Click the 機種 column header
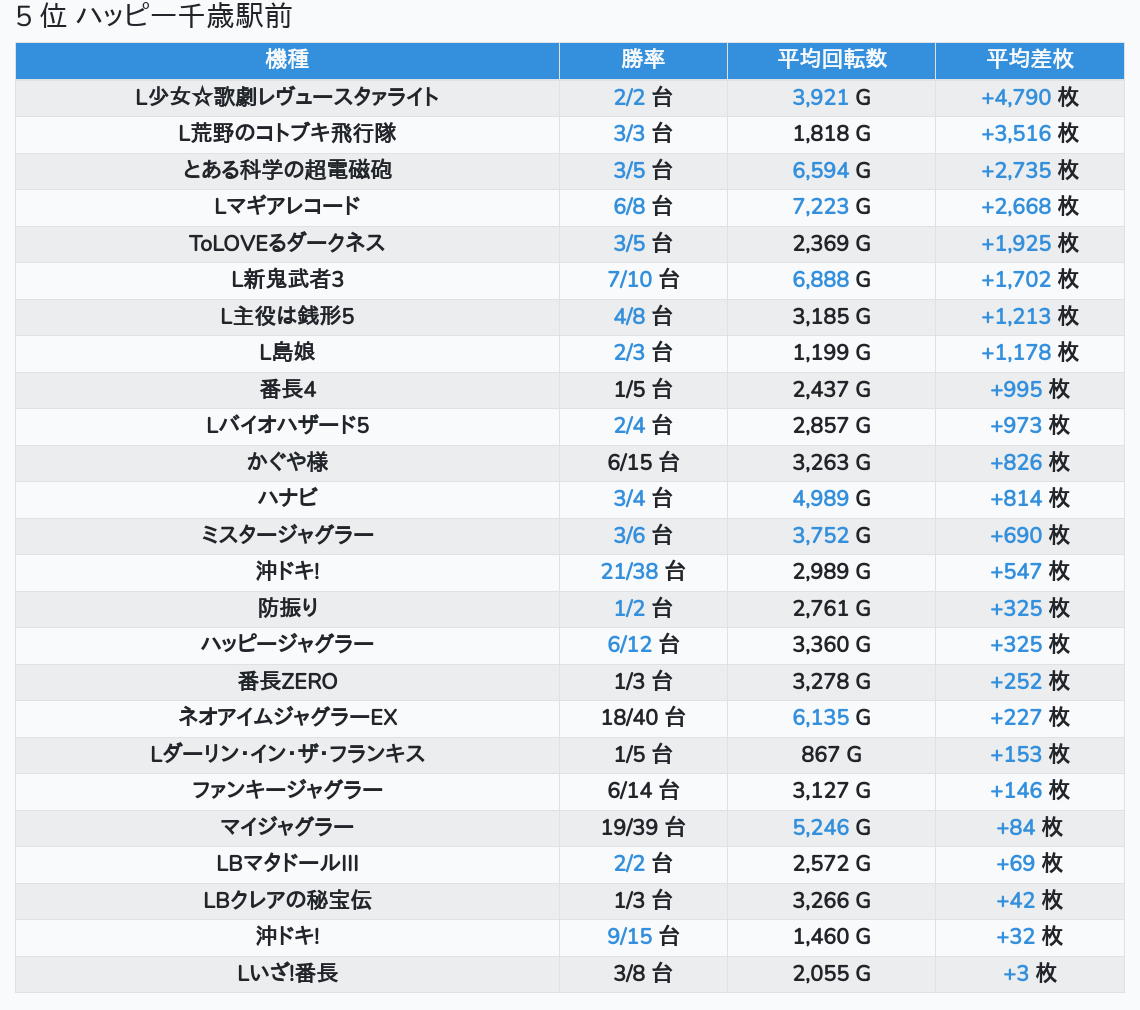This screenshot has width=1140, height=1010. tap(287, 60)
